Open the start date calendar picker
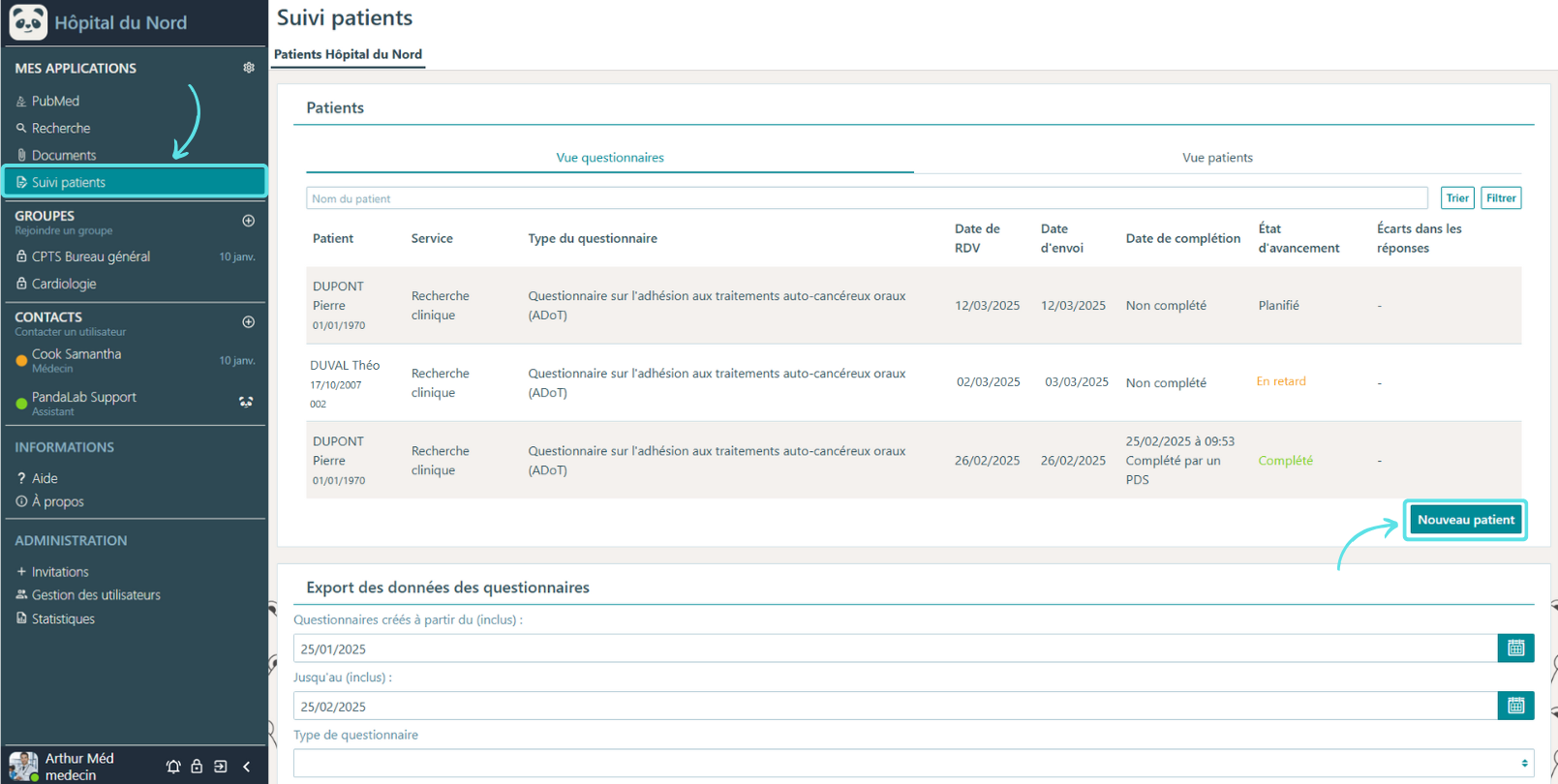This screenshot has width=1558, height=784. pos(1515,648)
